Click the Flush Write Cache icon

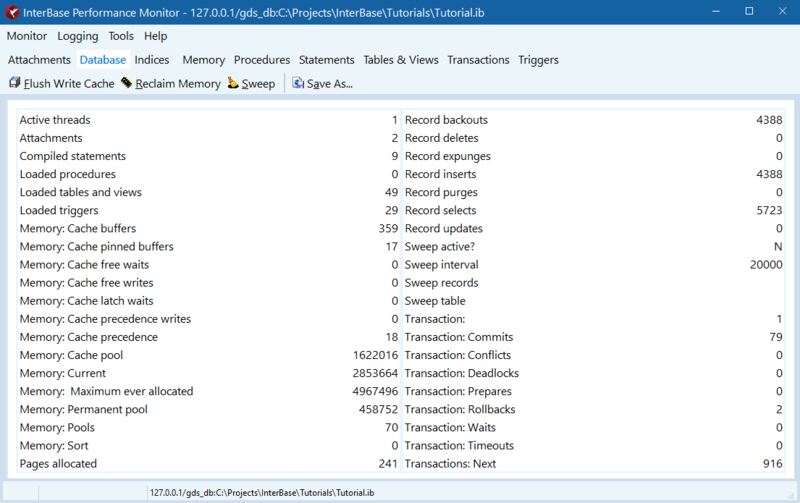tap(15, 83)
